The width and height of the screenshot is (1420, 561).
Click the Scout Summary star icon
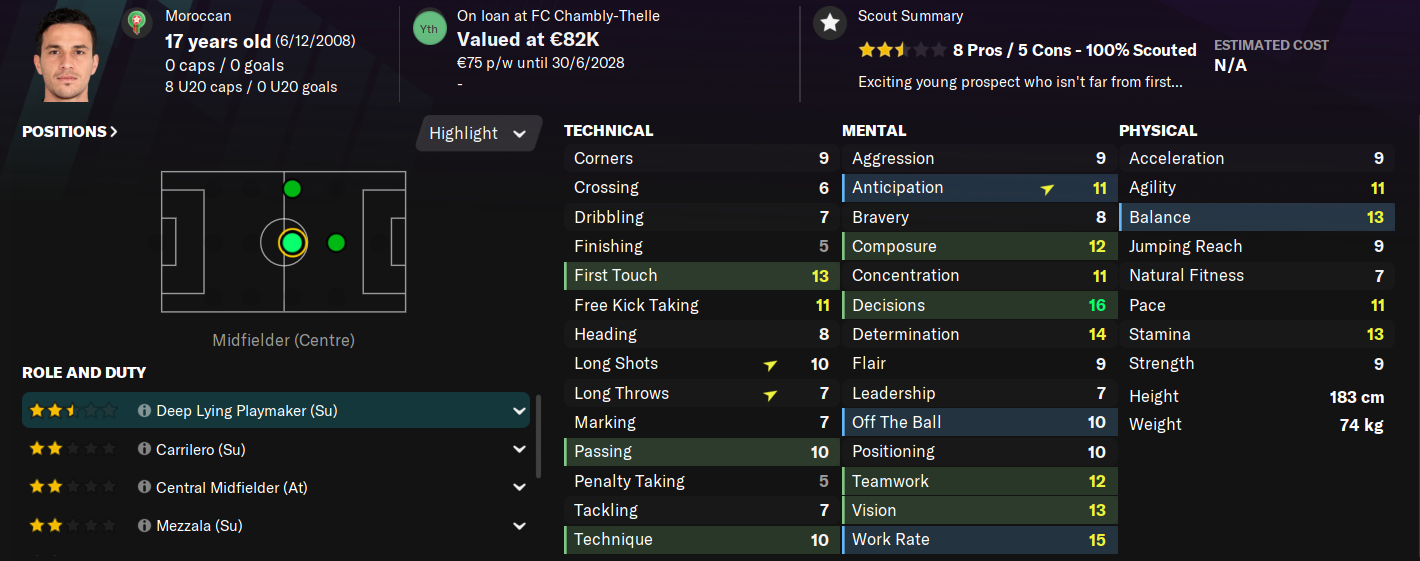[829, 23]
